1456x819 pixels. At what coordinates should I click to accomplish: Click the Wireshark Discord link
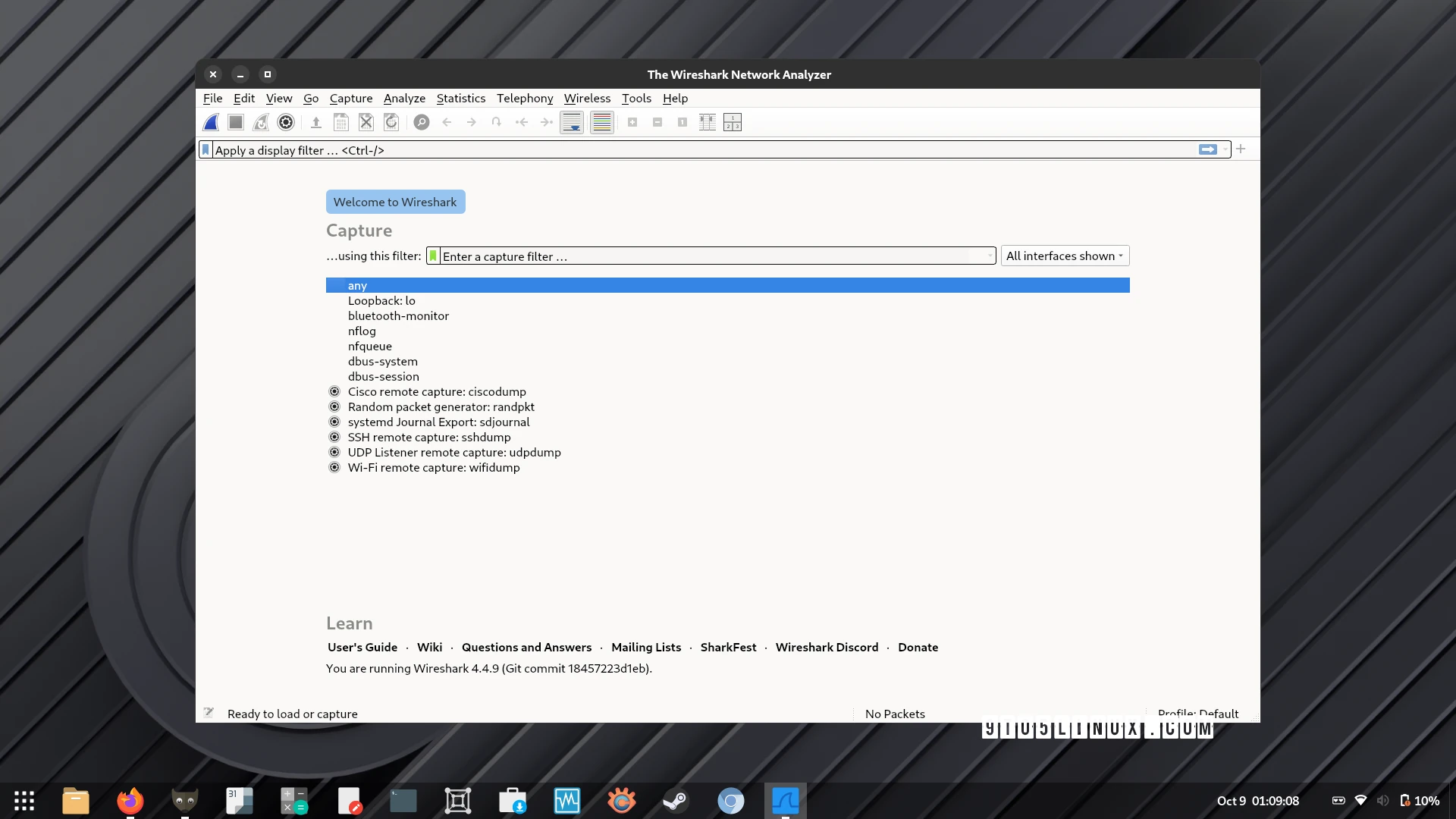[x=827, y=648]
